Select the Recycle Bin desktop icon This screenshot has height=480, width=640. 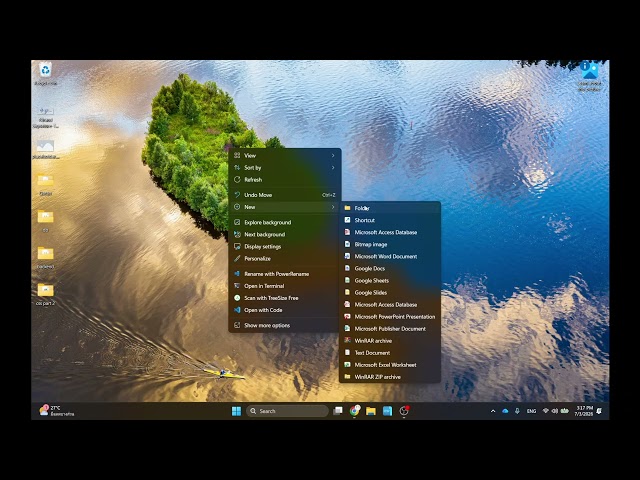[x=45, y=73]
